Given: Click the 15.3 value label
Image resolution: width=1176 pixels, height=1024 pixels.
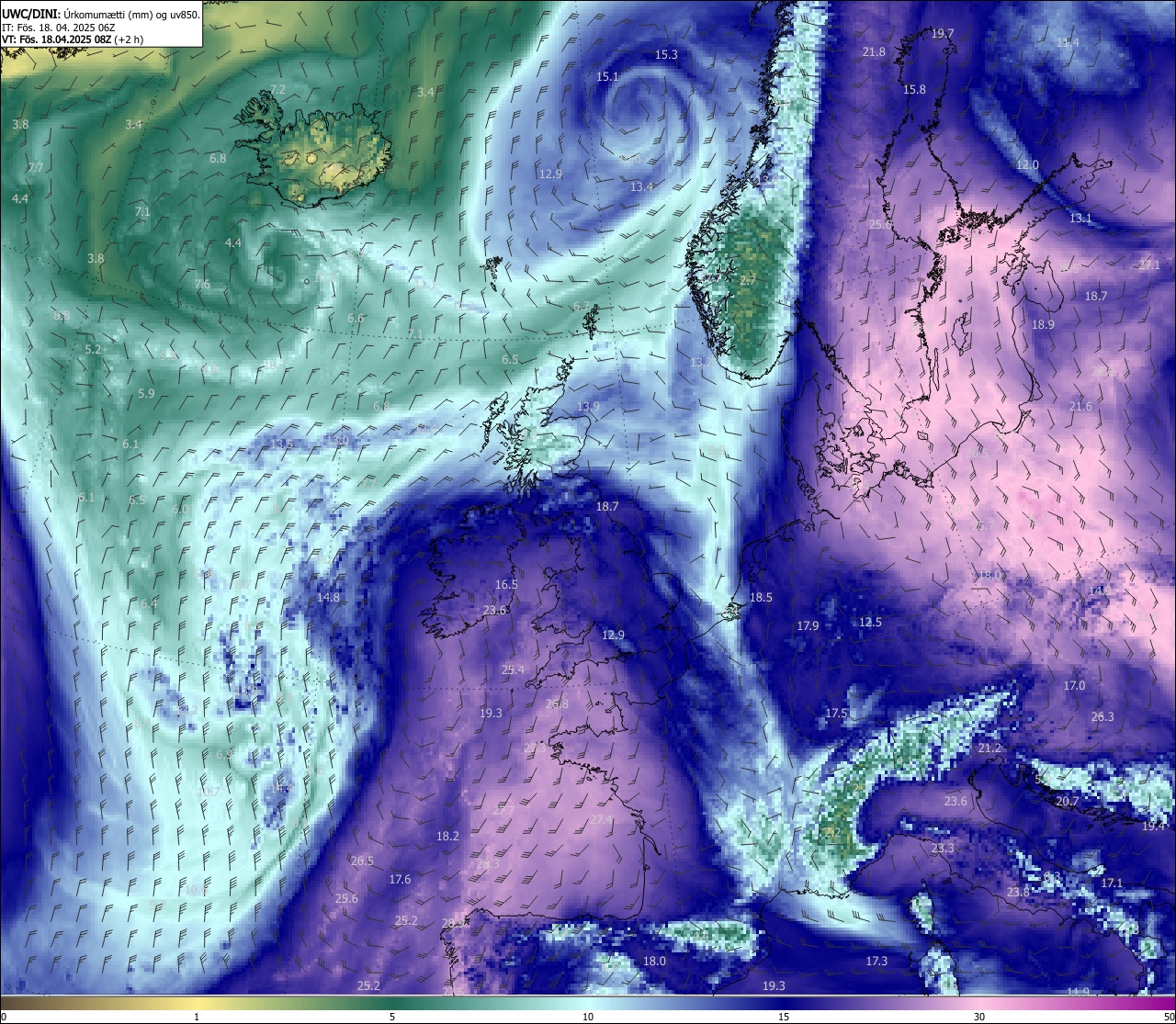Looking at the screenshot, I should [666, 54].
